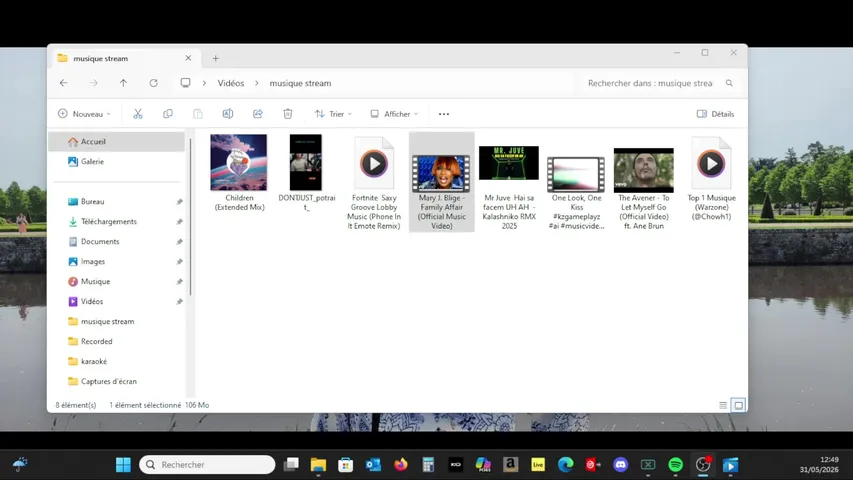Open a new Explorer tab with the plus button
The image size is (853, 480).
pyautogui.click(x=215, y=58)
